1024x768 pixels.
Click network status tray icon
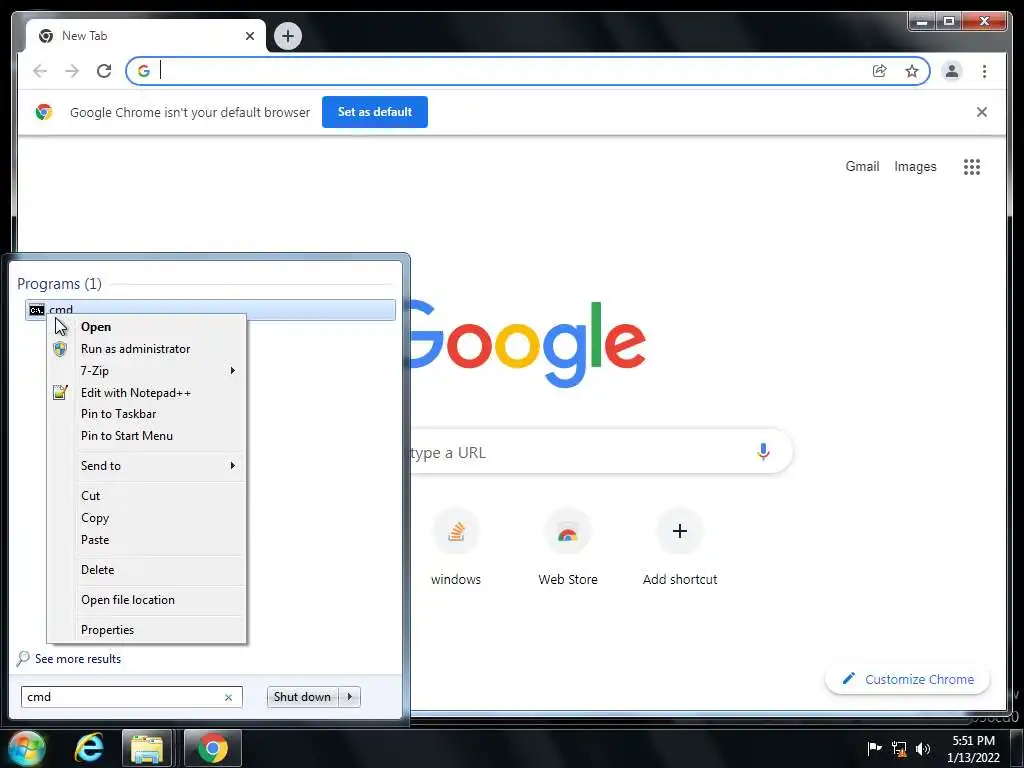click(x=899, y=748)
